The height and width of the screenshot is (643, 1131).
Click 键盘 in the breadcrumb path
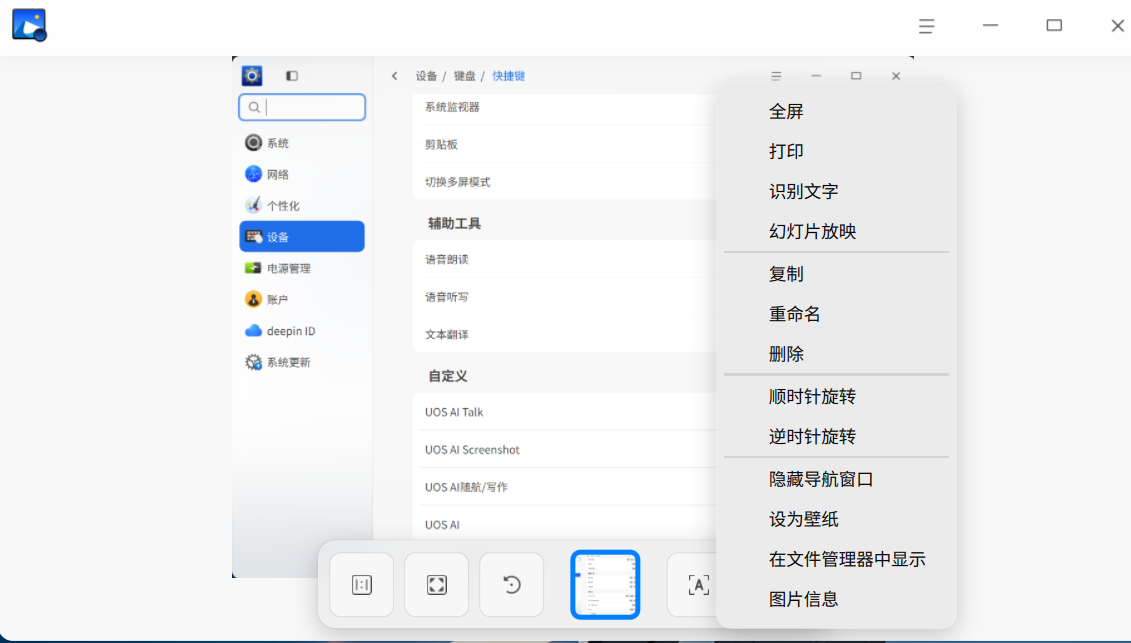point(465,76)
